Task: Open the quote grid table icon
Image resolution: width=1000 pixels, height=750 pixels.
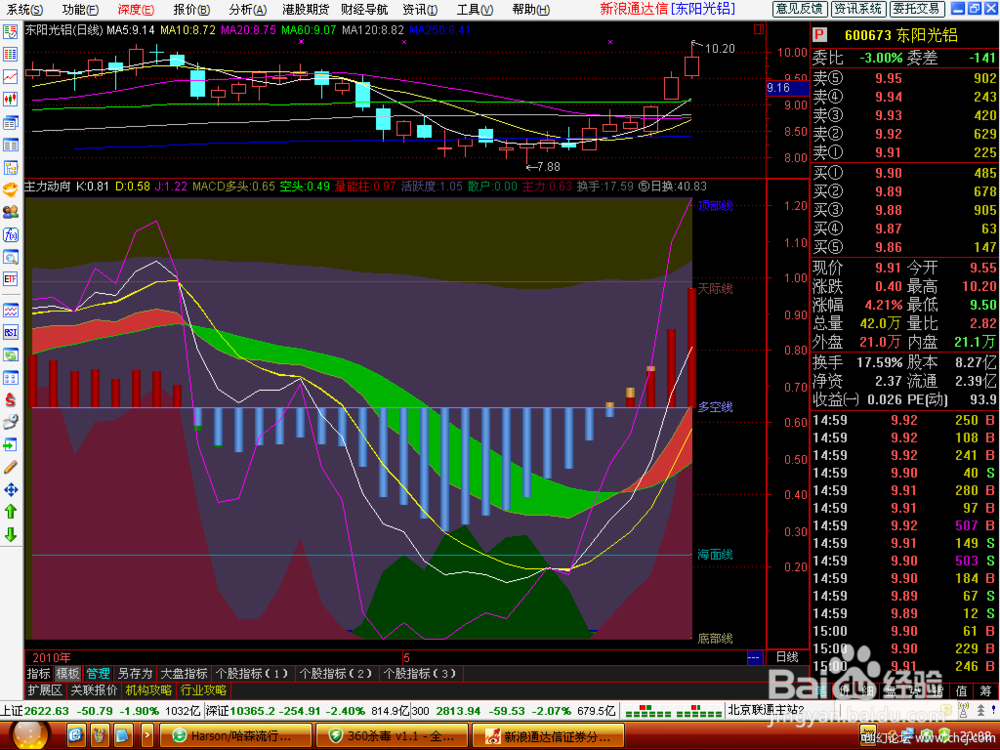Action: pos(10,55)
